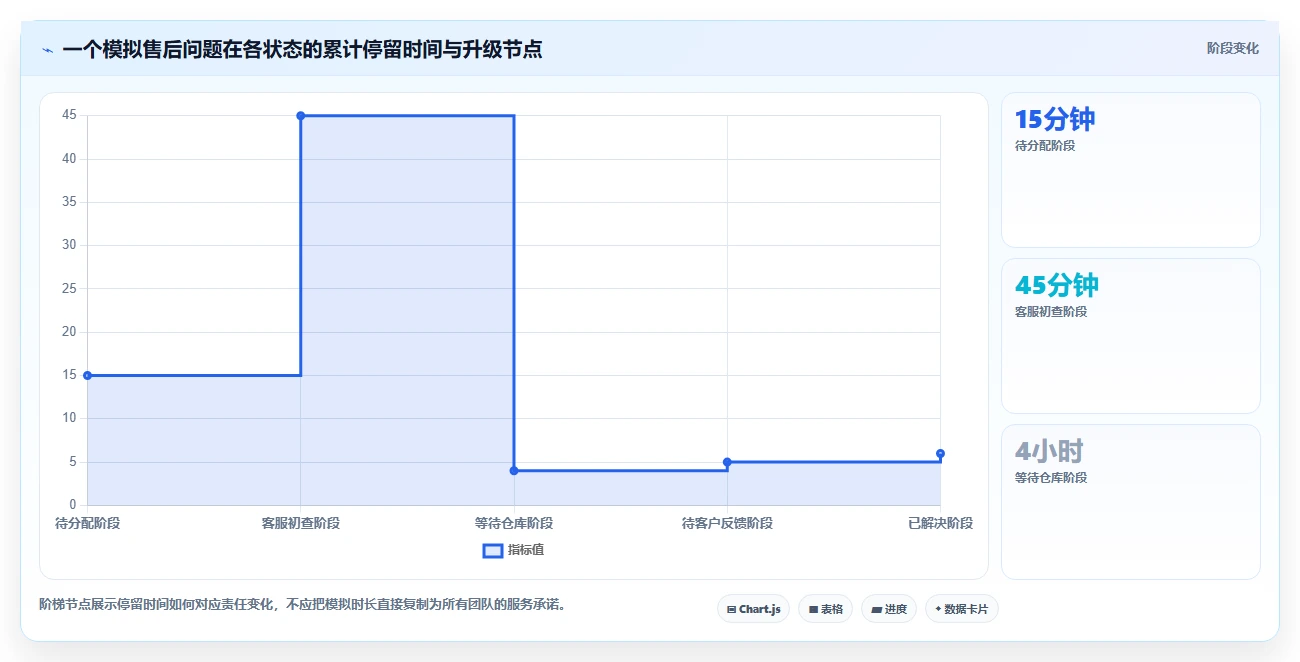Click the y-axis value 45
The height and width of the screenshot is (662, 1300).
[69, 115]
